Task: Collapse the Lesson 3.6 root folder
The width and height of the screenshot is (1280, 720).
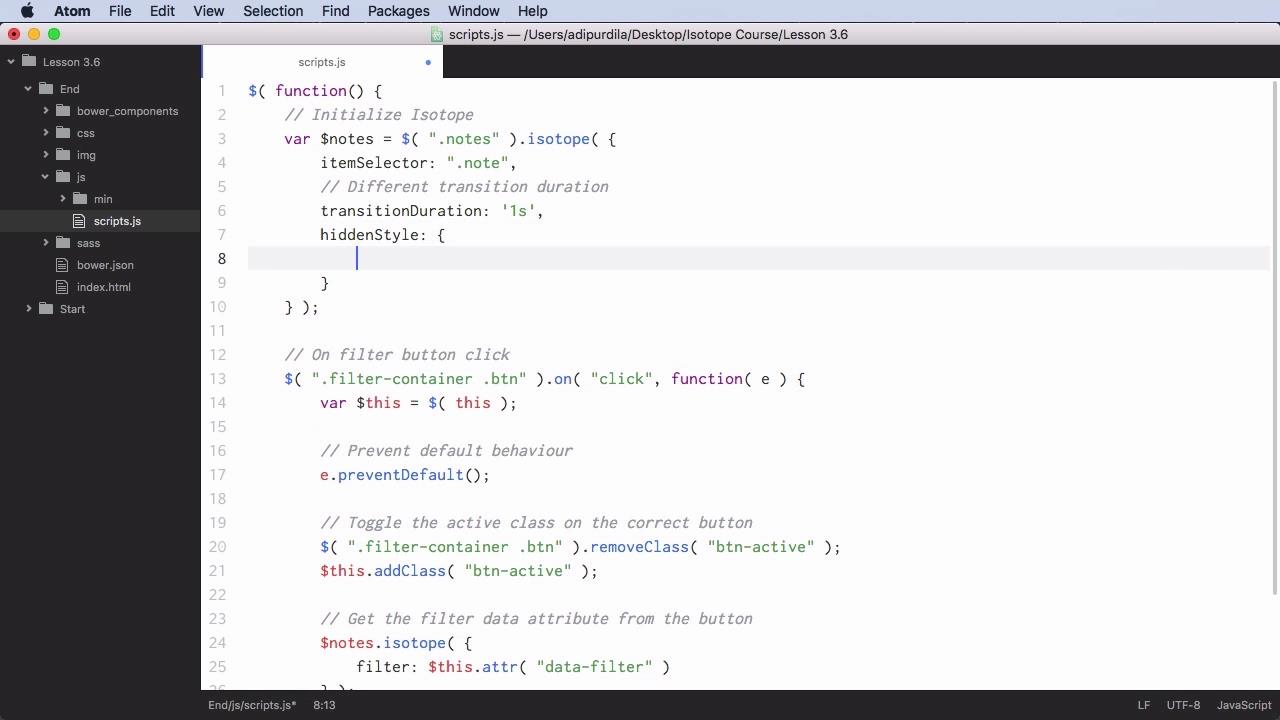Action: pos(11,62)
